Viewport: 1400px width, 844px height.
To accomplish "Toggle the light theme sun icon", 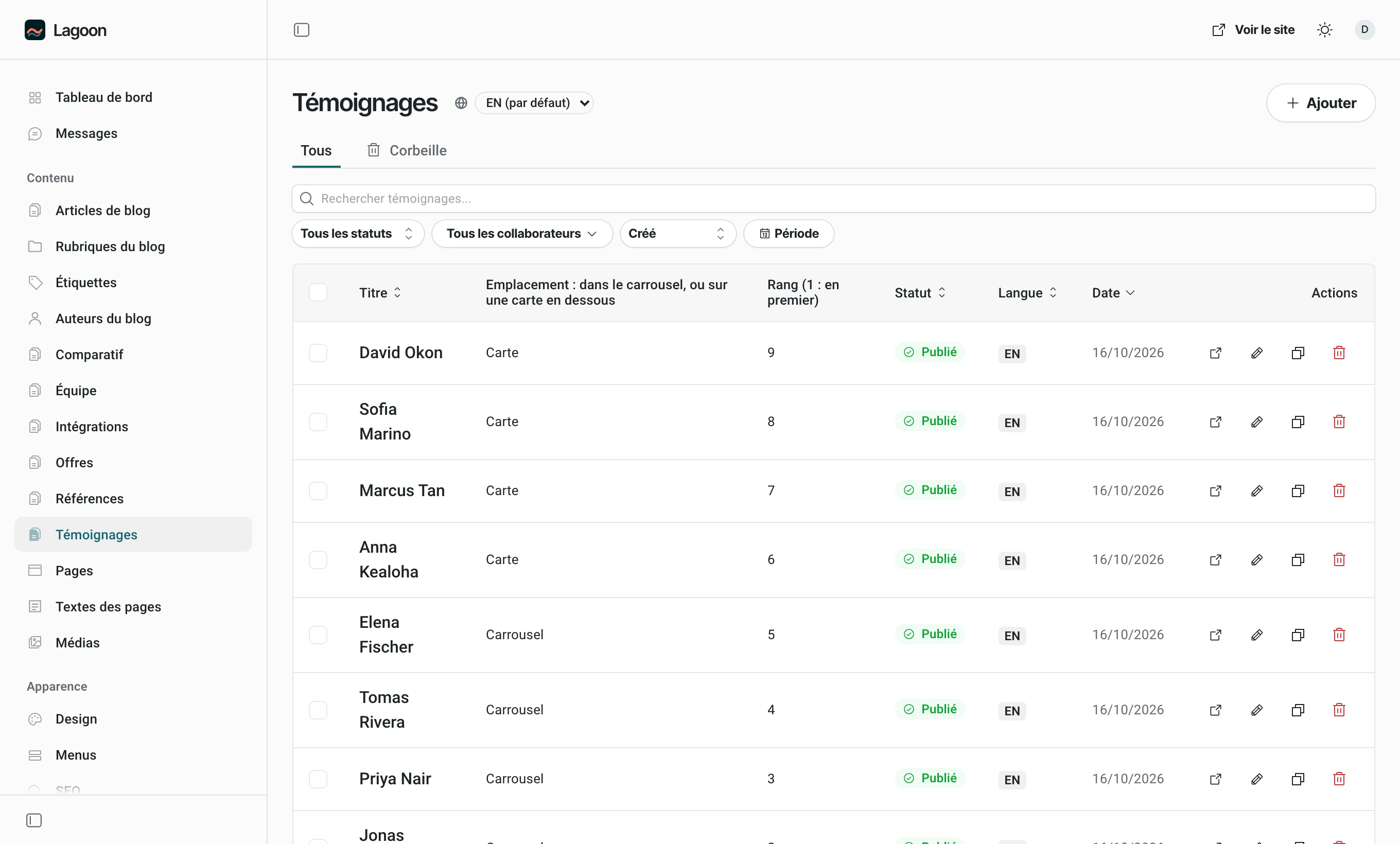I will pyautogui.click(x=1324, y=30).
